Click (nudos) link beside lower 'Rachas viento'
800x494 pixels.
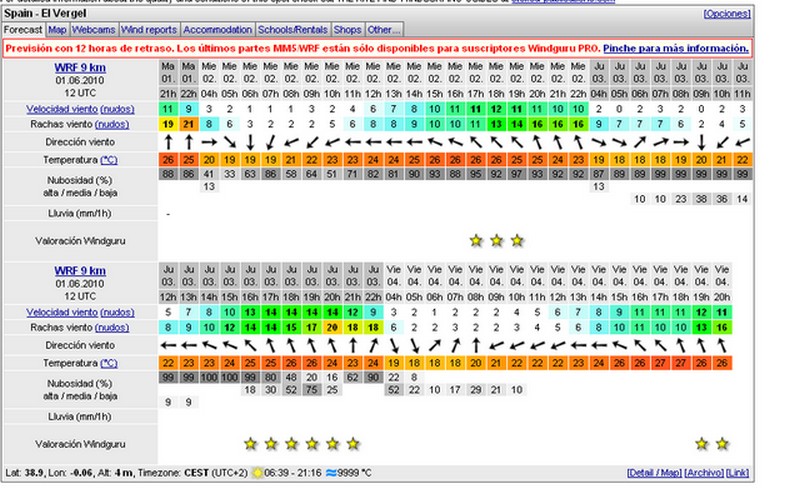112,327
